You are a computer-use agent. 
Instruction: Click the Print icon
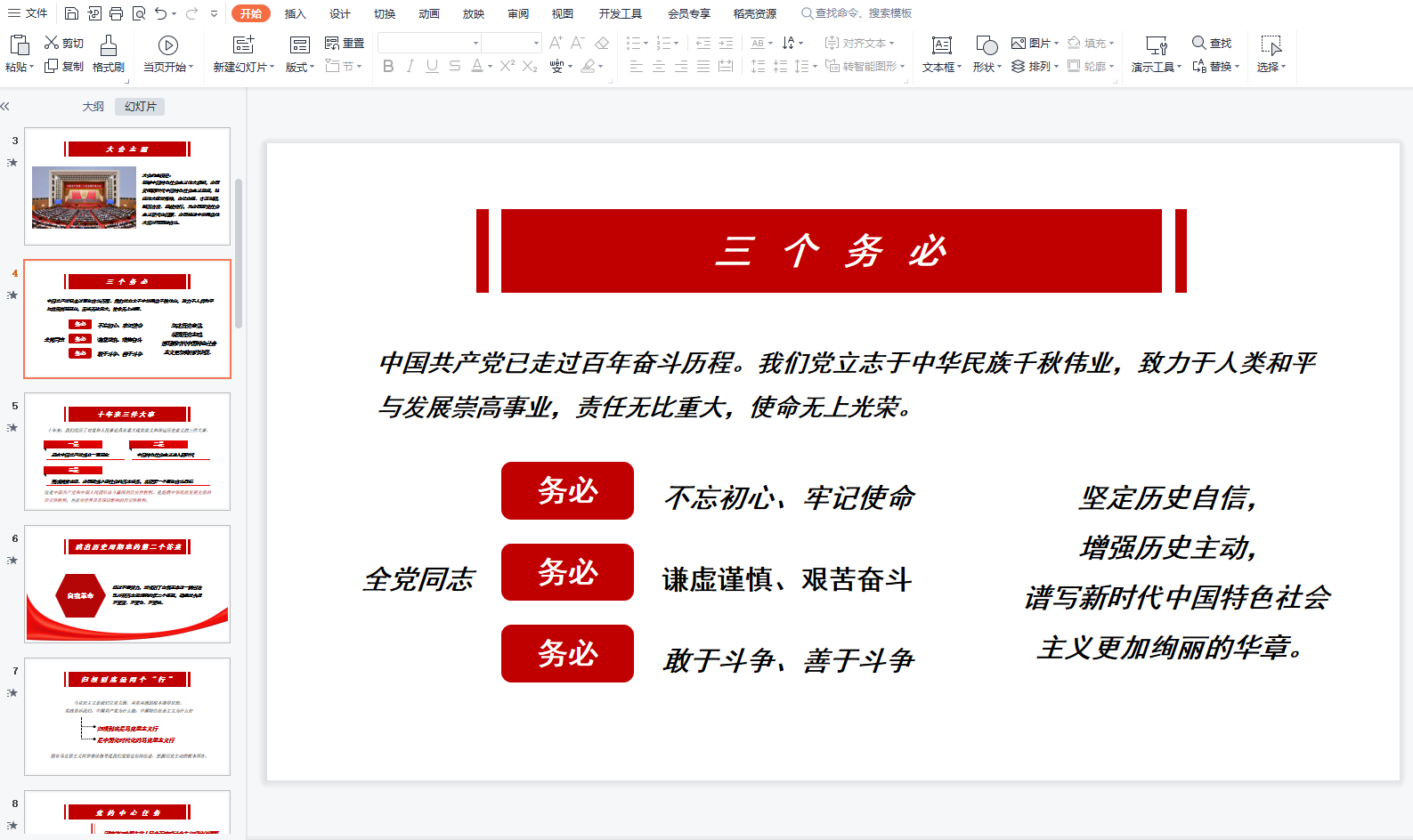(x=117, y=13)
